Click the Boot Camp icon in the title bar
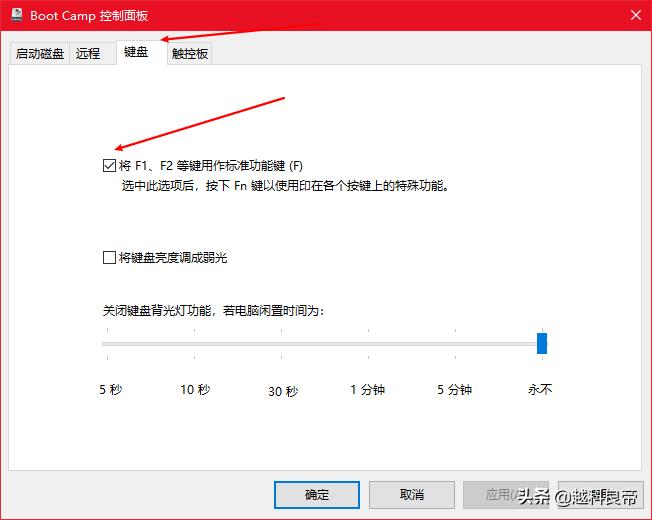Image resolution: width=652 pixels, height=520 pixels. point(17,15)
